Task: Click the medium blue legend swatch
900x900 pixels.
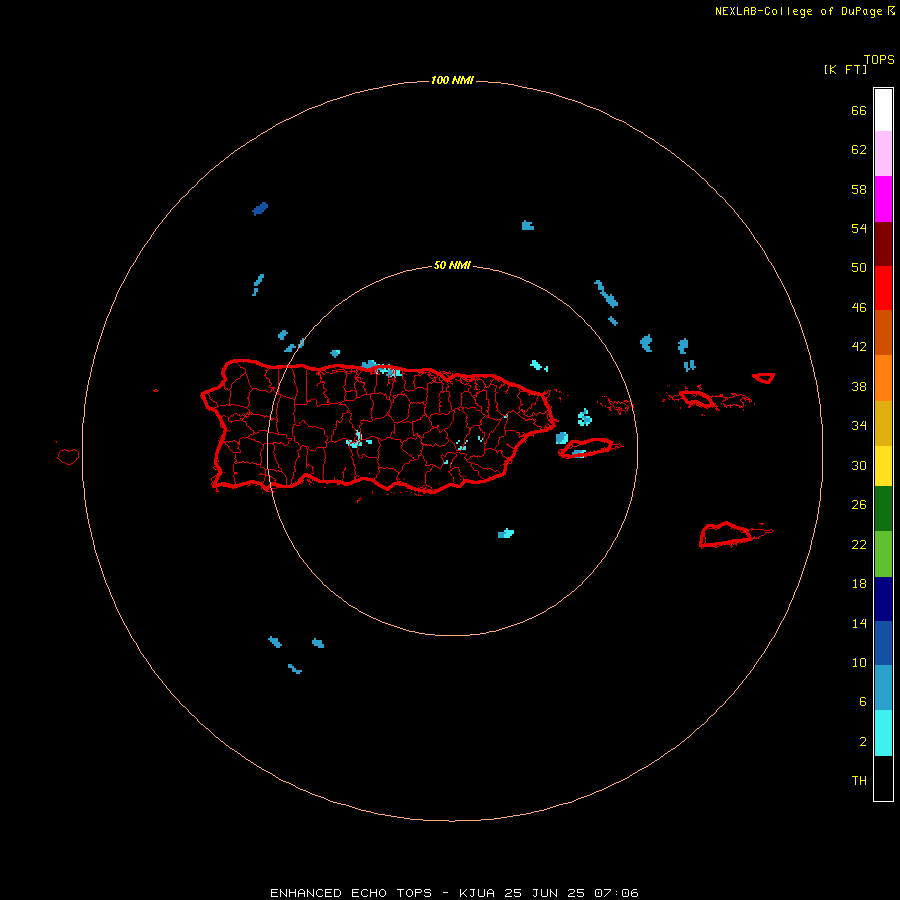Action: pos(883,643)
